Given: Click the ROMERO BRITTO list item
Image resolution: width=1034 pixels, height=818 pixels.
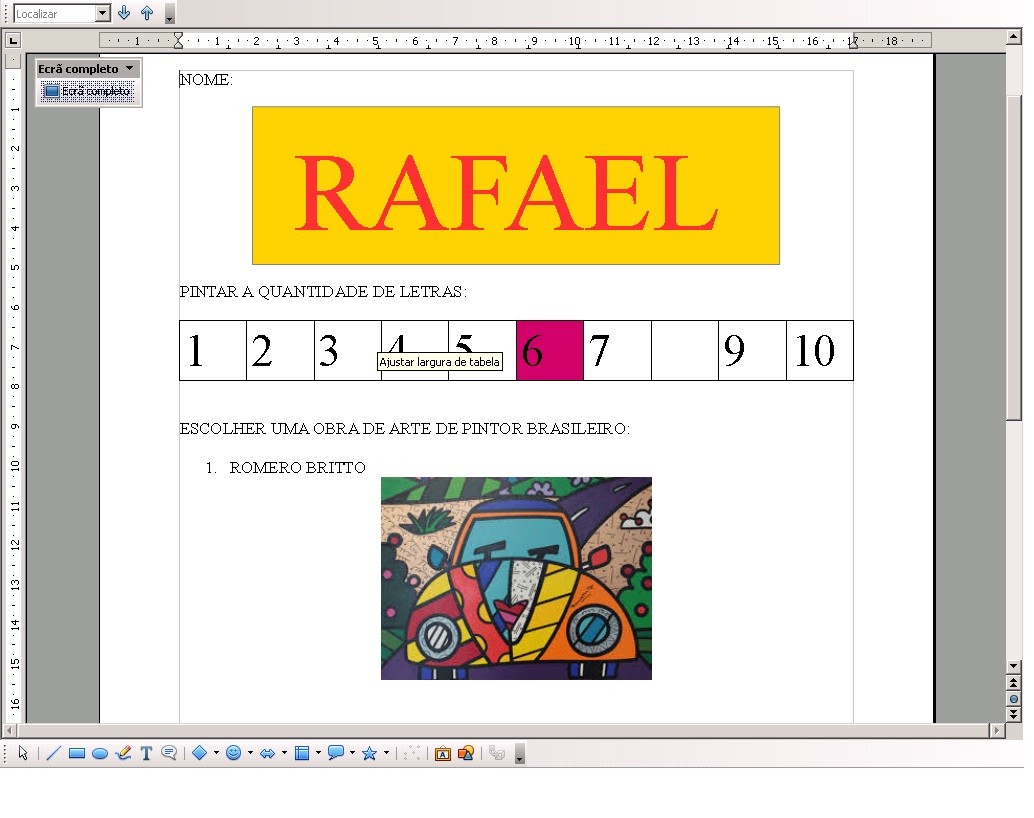Looking at the screenshot, I should 297,468.
